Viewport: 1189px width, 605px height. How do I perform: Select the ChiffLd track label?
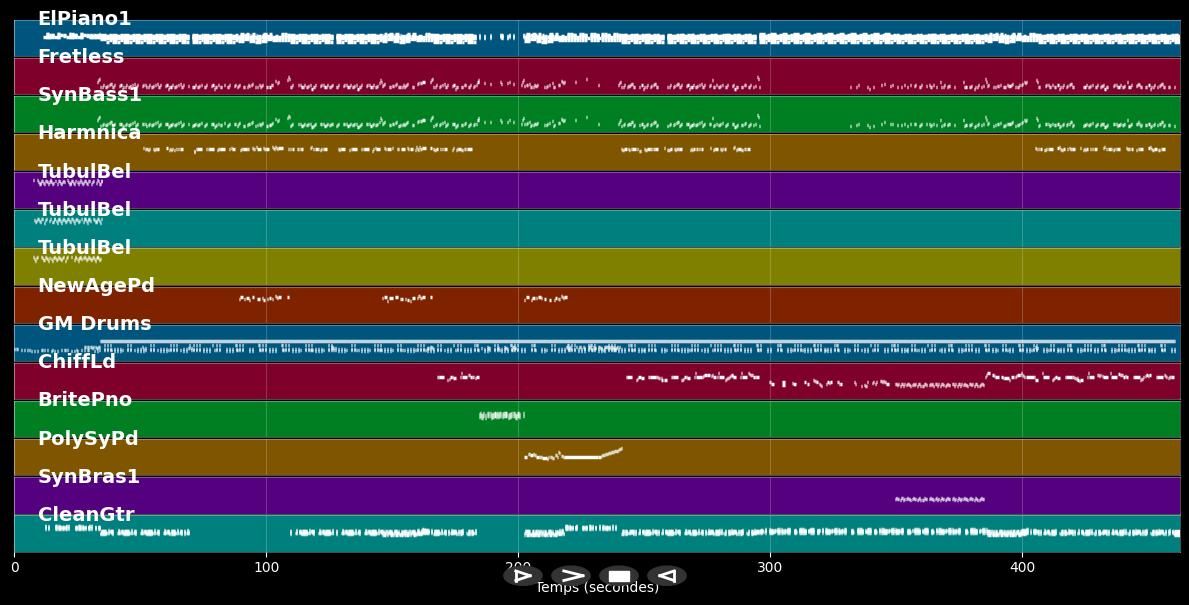(75, 361)
